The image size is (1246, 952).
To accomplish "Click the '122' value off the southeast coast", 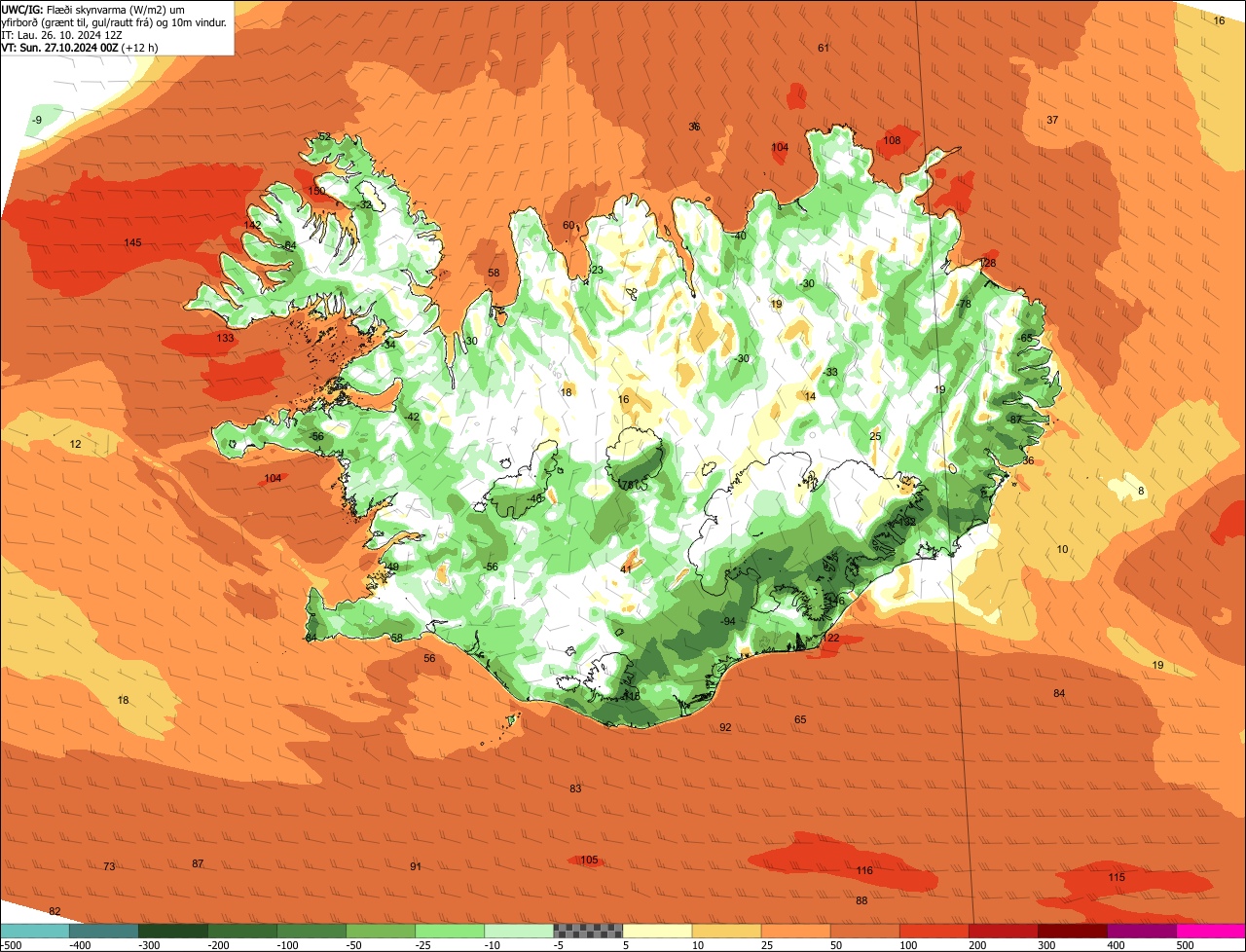I will [x=830, y=638].
